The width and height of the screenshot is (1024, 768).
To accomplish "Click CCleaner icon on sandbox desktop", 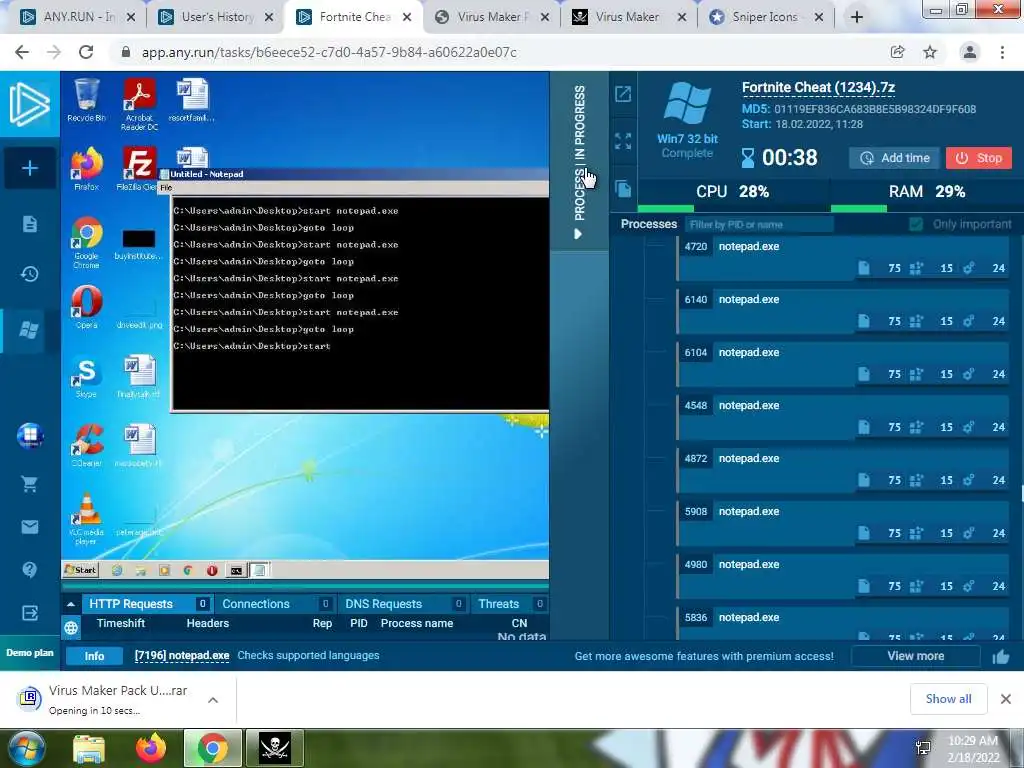I will click(86, 445).
